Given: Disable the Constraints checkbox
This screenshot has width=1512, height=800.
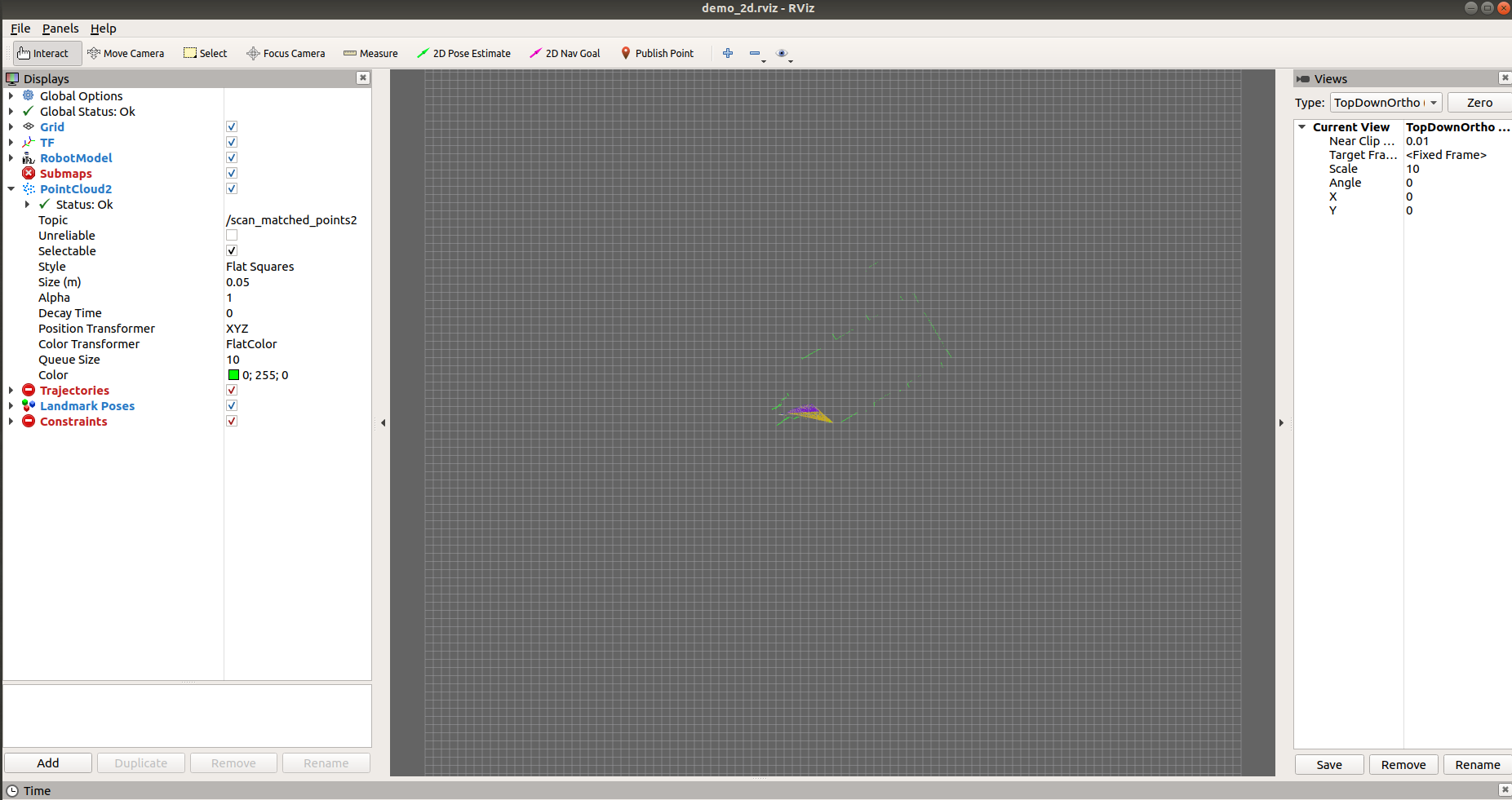Looking at the screenshot, I should (232, 421).
